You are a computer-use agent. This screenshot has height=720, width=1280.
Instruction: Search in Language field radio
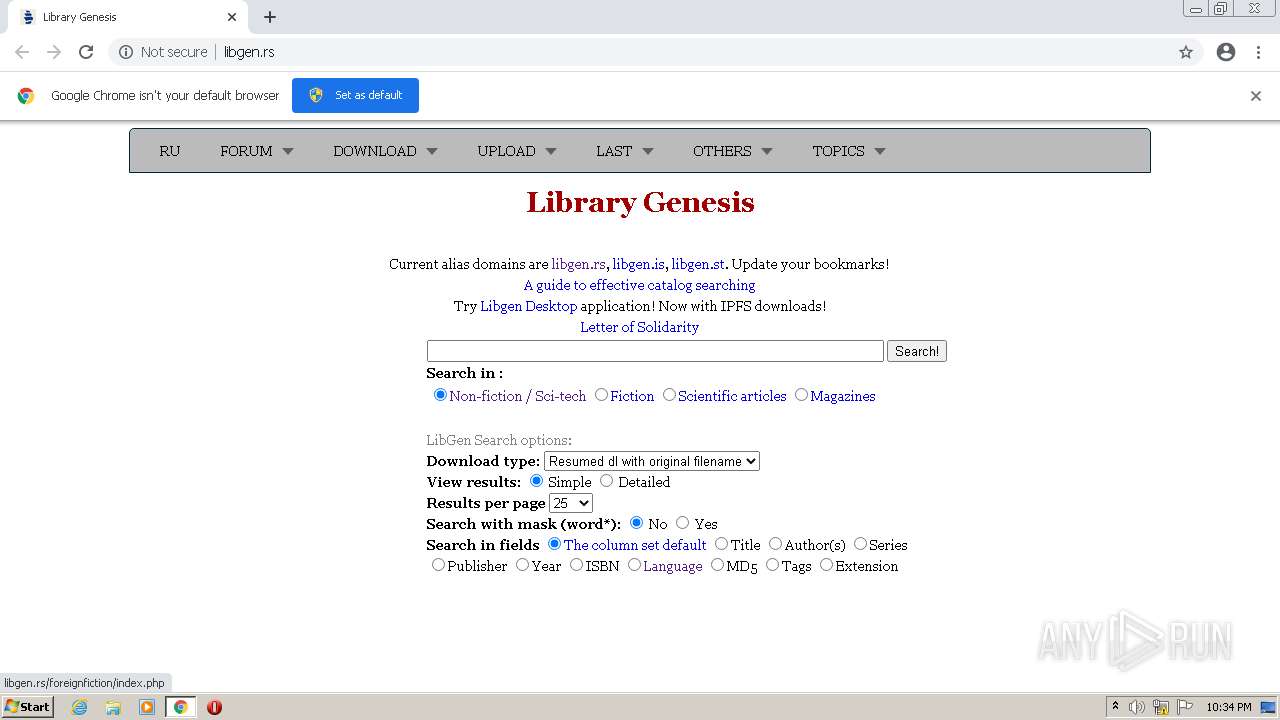click(634, 565)
